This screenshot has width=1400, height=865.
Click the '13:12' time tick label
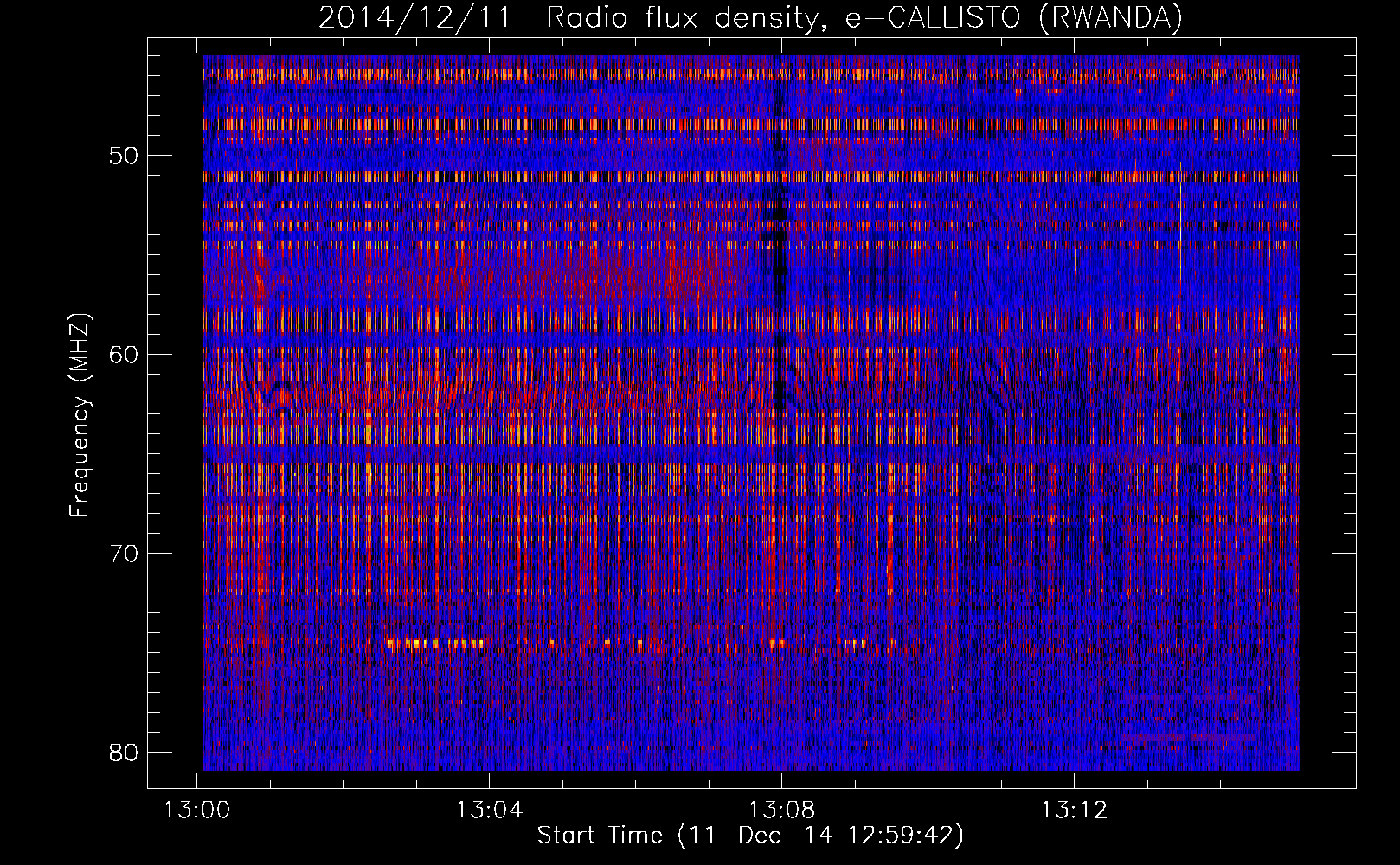coord(1073,811)
